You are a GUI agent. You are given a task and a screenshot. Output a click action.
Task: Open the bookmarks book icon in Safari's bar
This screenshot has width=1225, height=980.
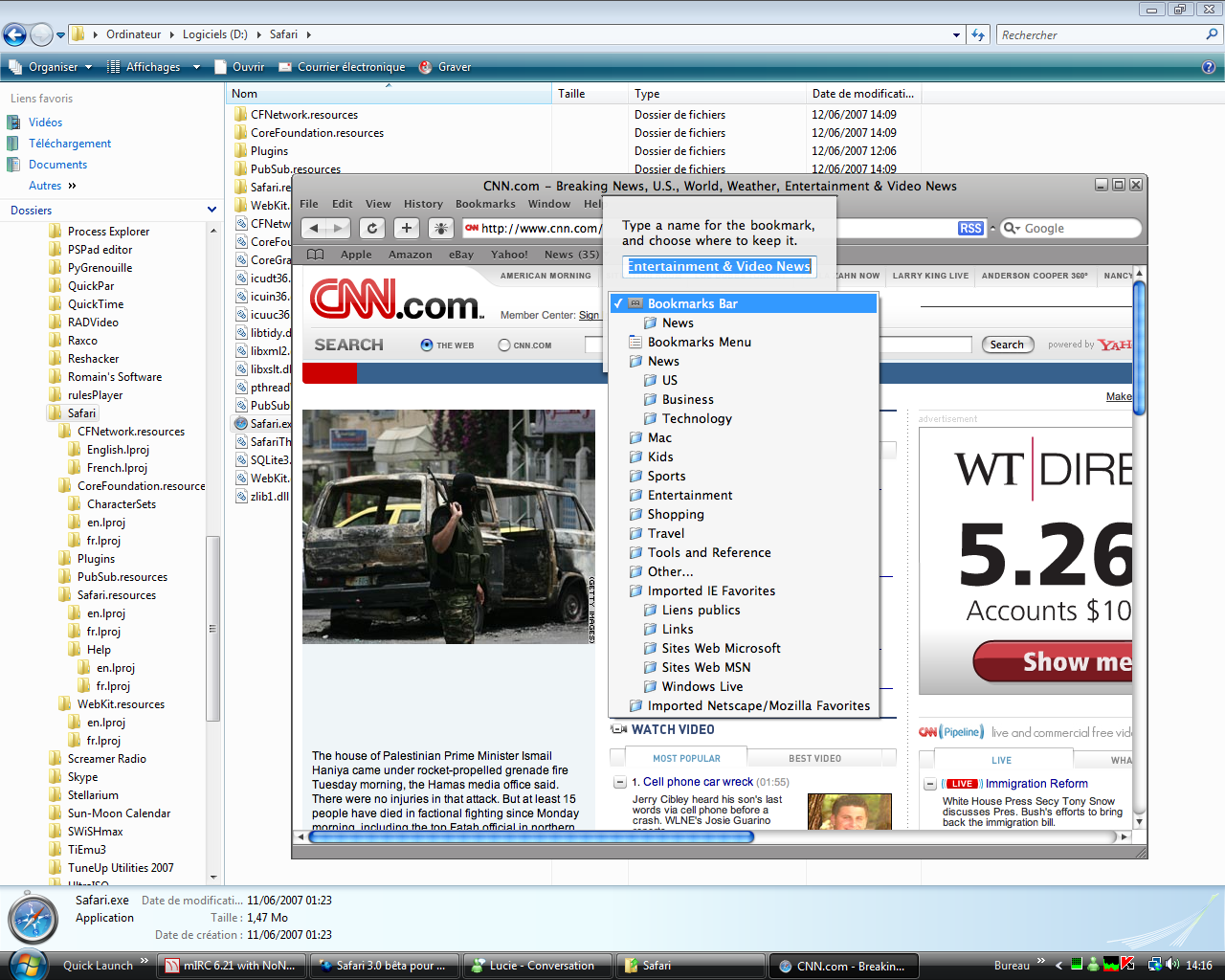pos(316,255)
